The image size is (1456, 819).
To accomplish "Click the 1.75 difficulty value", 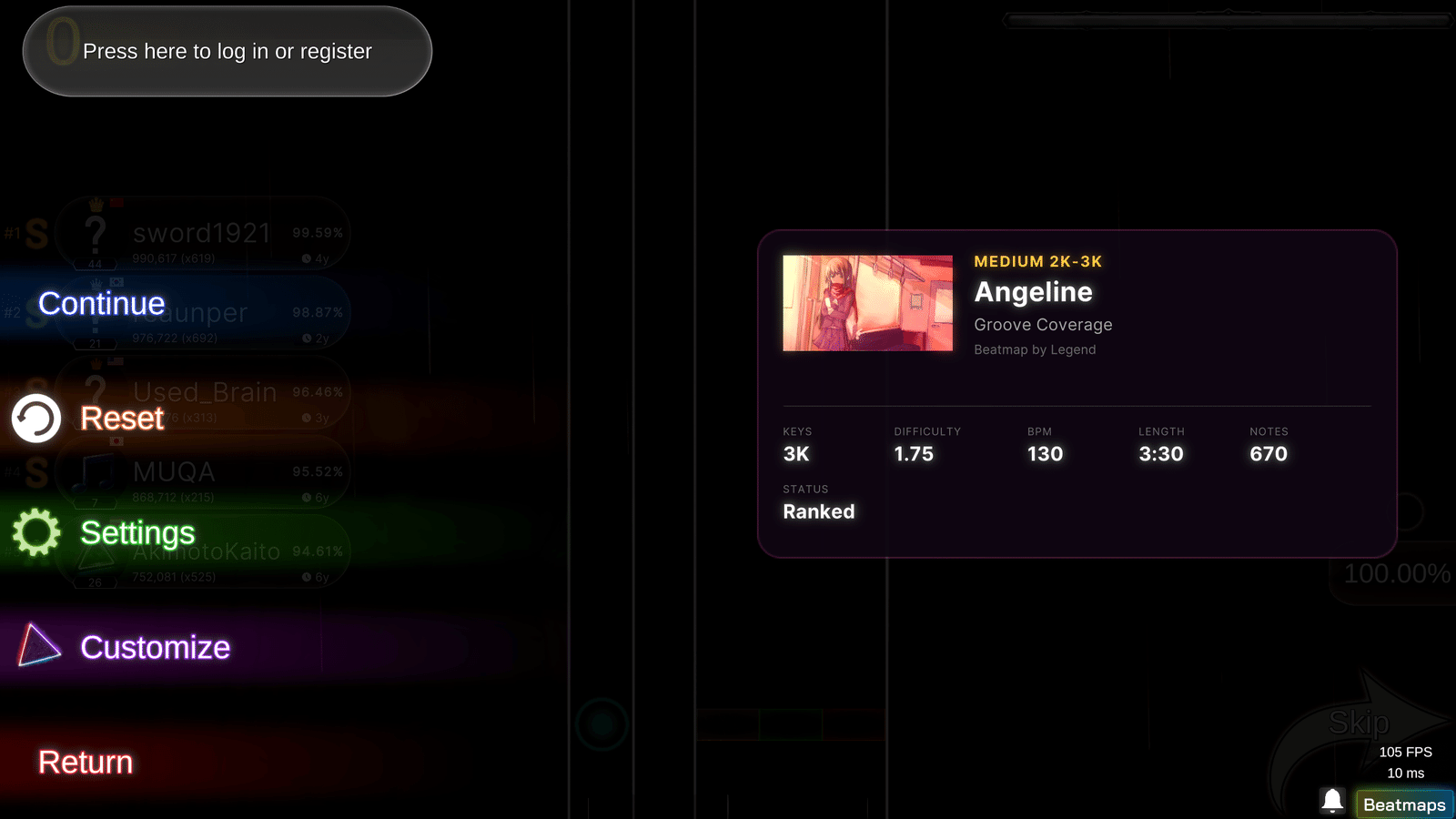I will (914, 454).
